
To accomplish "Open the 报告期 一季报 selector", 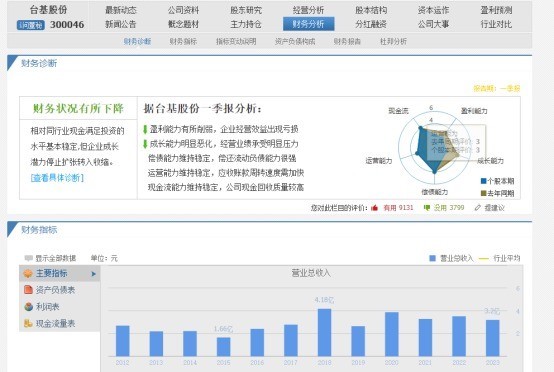I will click(x=497, y=88).
